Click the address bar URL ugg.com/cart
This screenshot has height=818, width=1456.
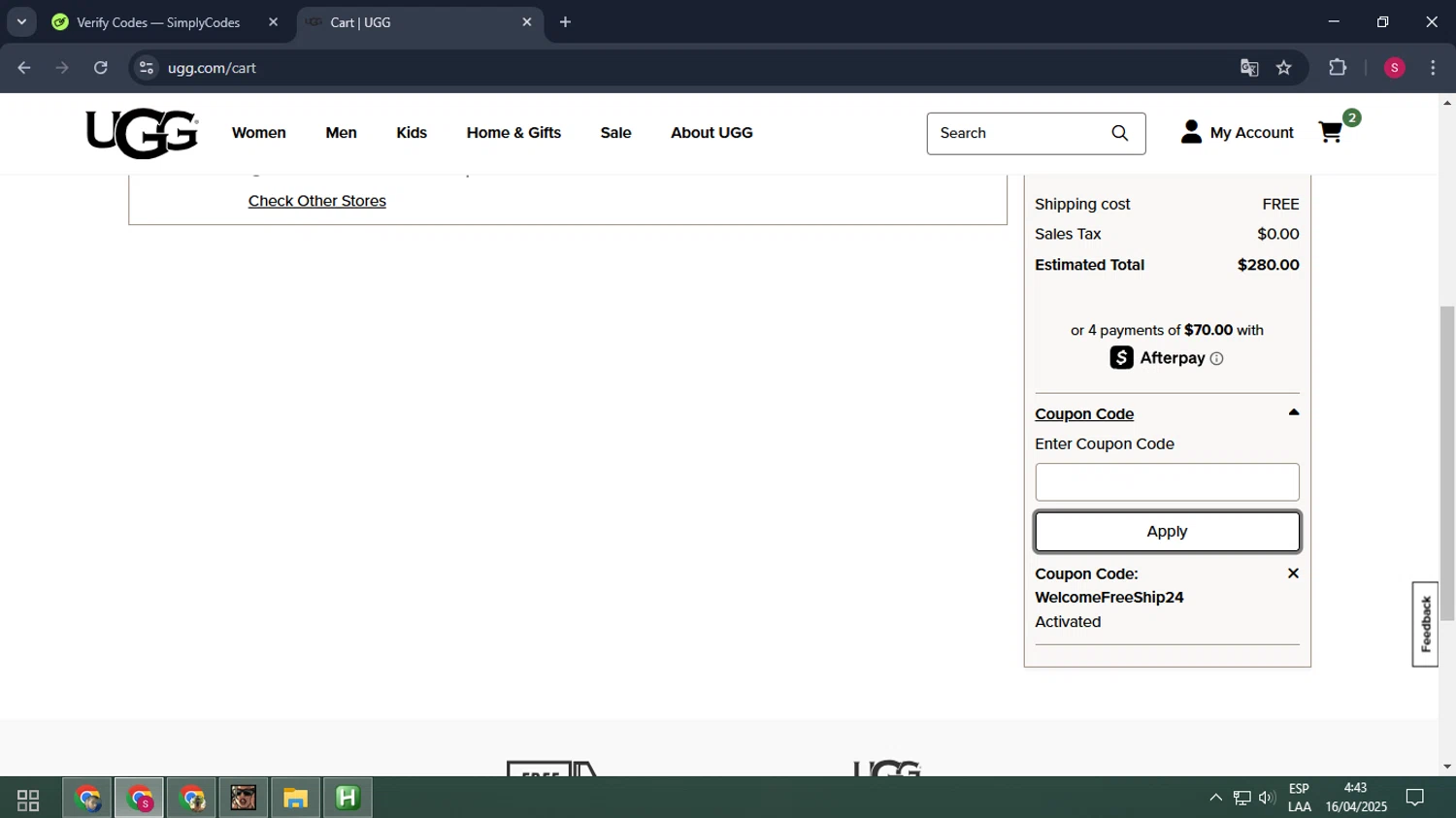tap(212, 68)
